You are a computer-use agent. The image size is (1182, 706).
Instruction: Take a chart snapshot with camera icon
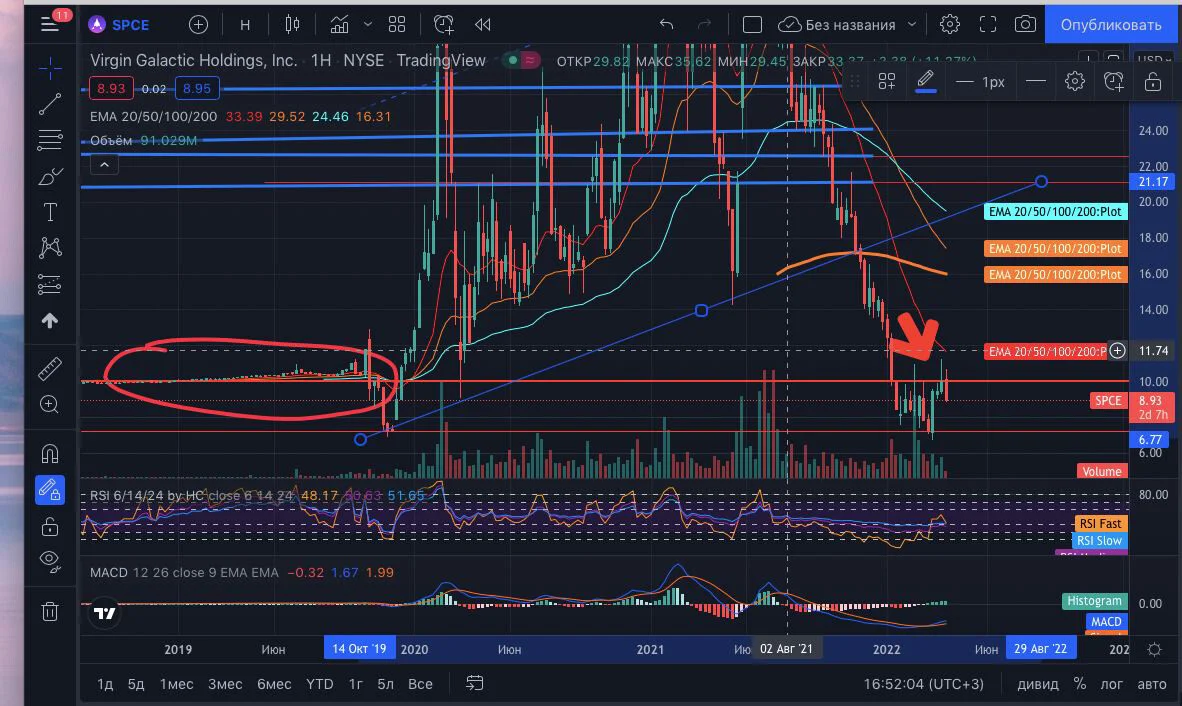pos(1025,24)
